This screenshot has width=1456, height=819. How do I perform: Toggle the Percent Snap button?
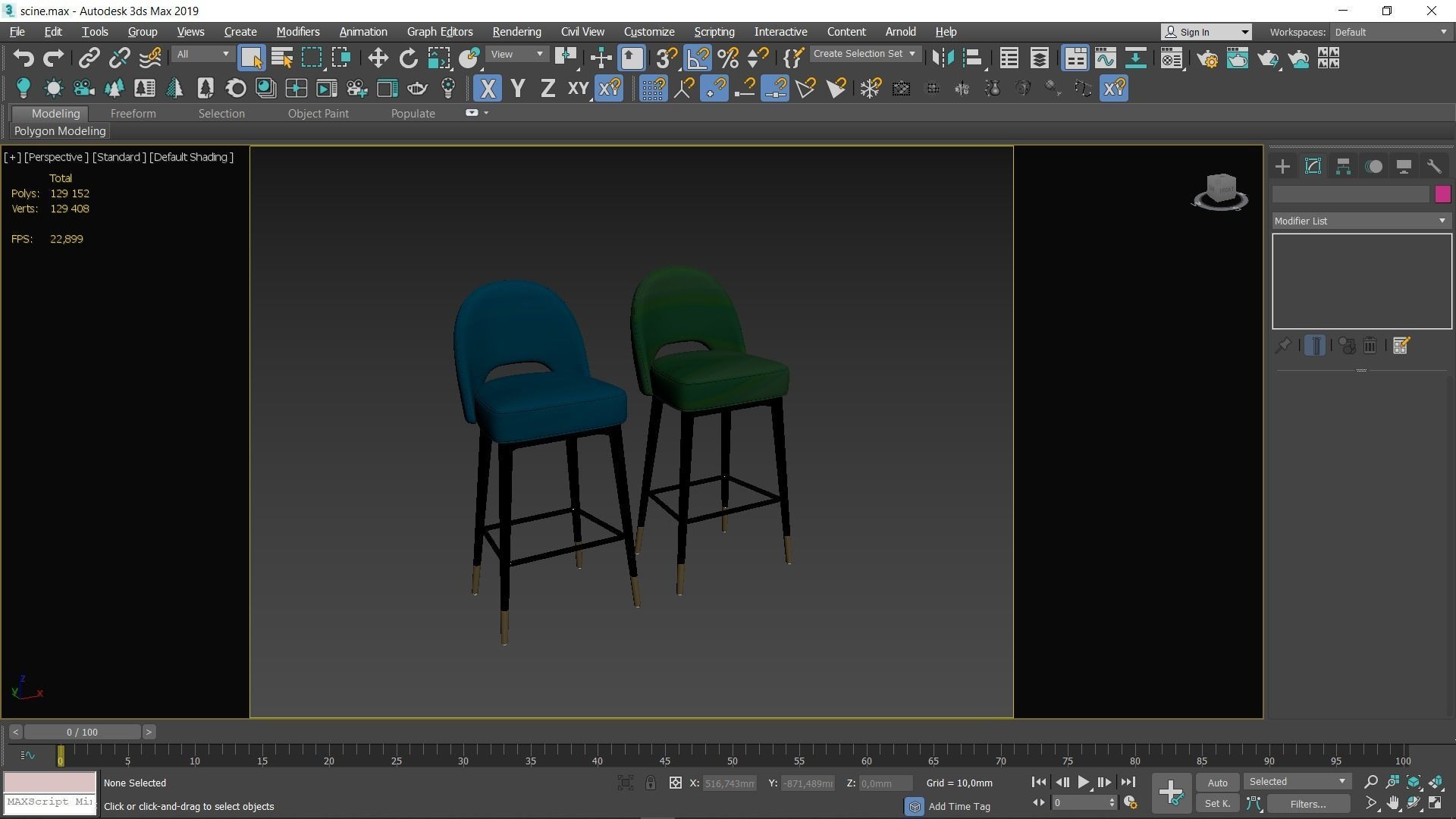[728, 58]
